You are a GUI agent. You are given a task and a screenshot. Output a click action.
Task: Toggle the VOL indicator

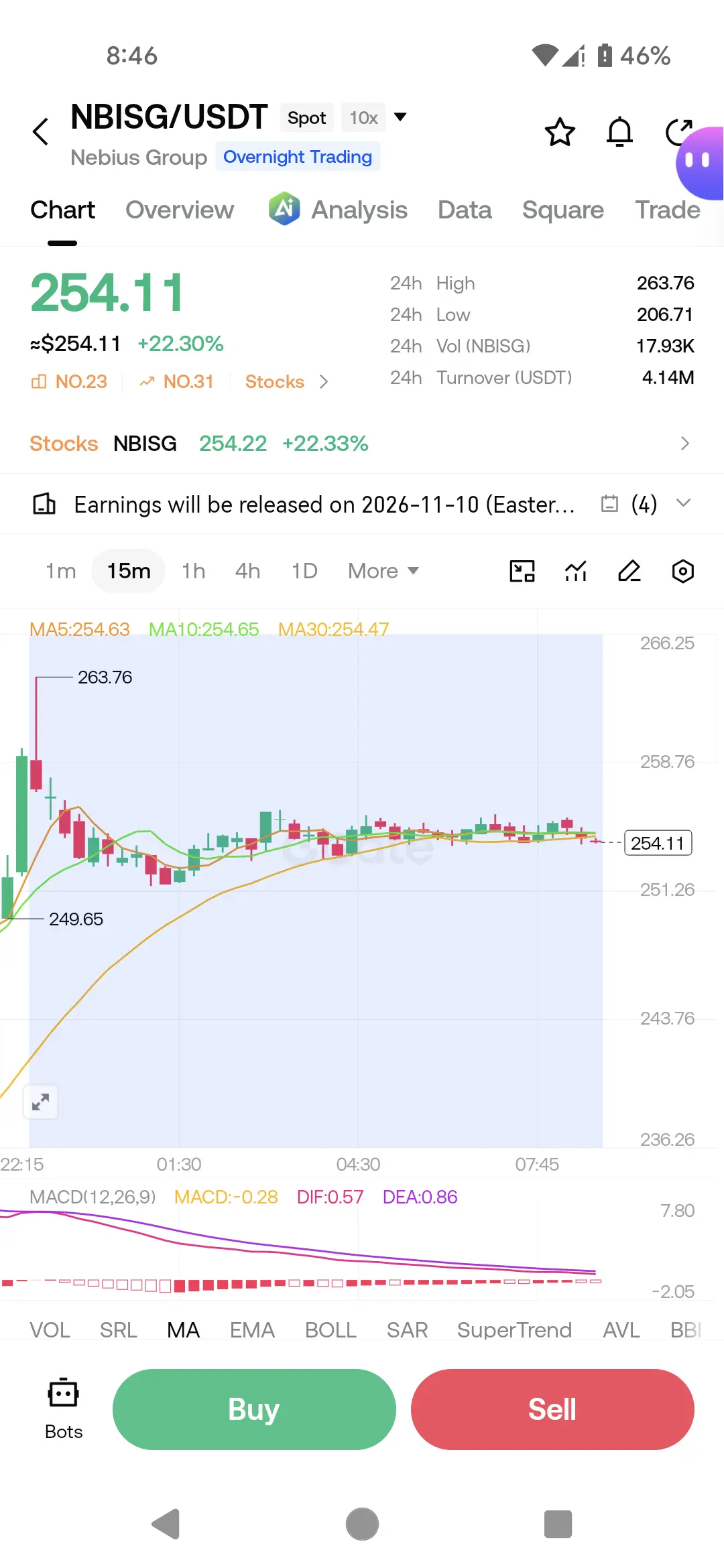(50, 1330)
